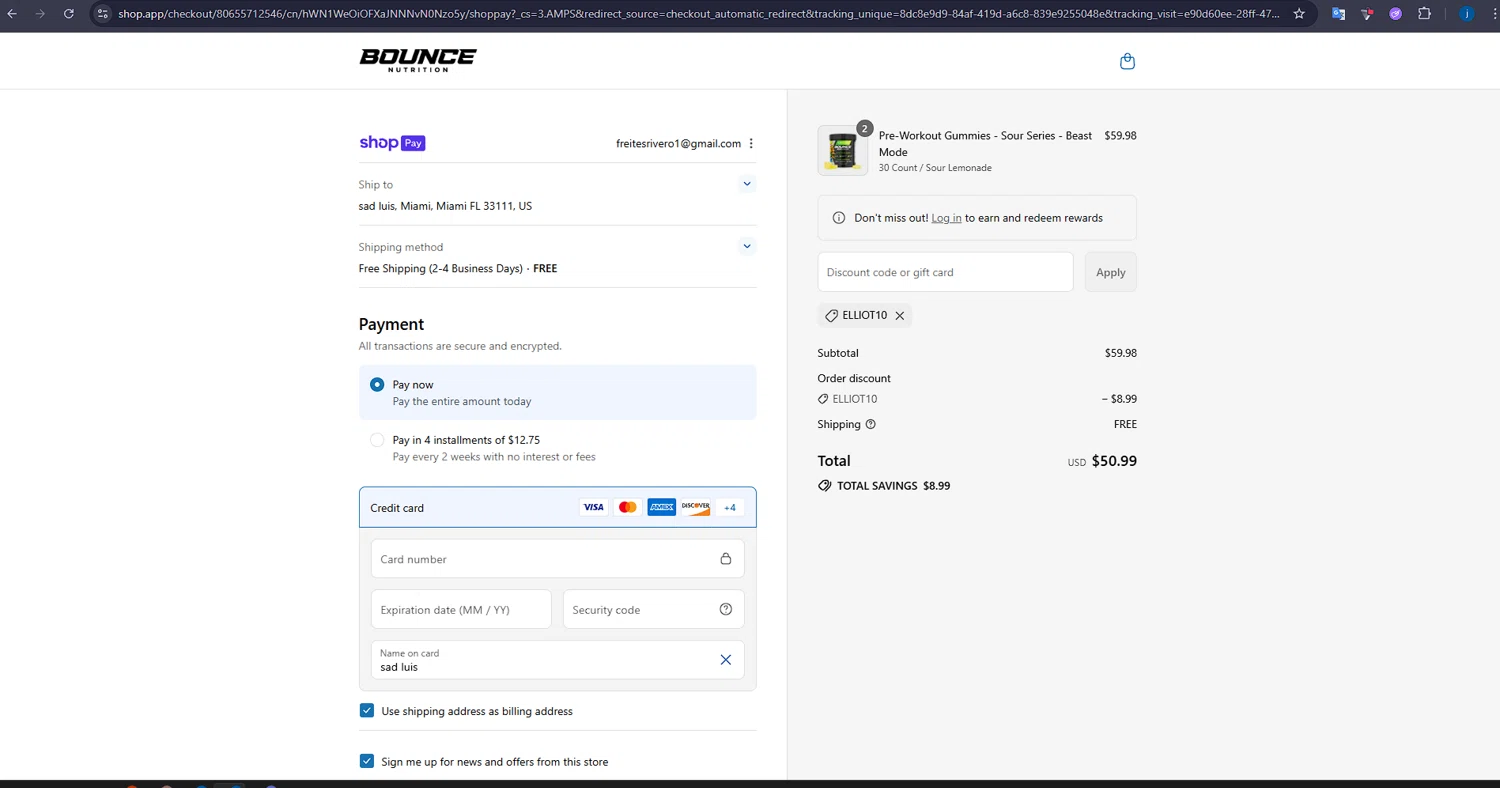Click the Expiration date field
1500x788 pixels.
pos(461,609)
